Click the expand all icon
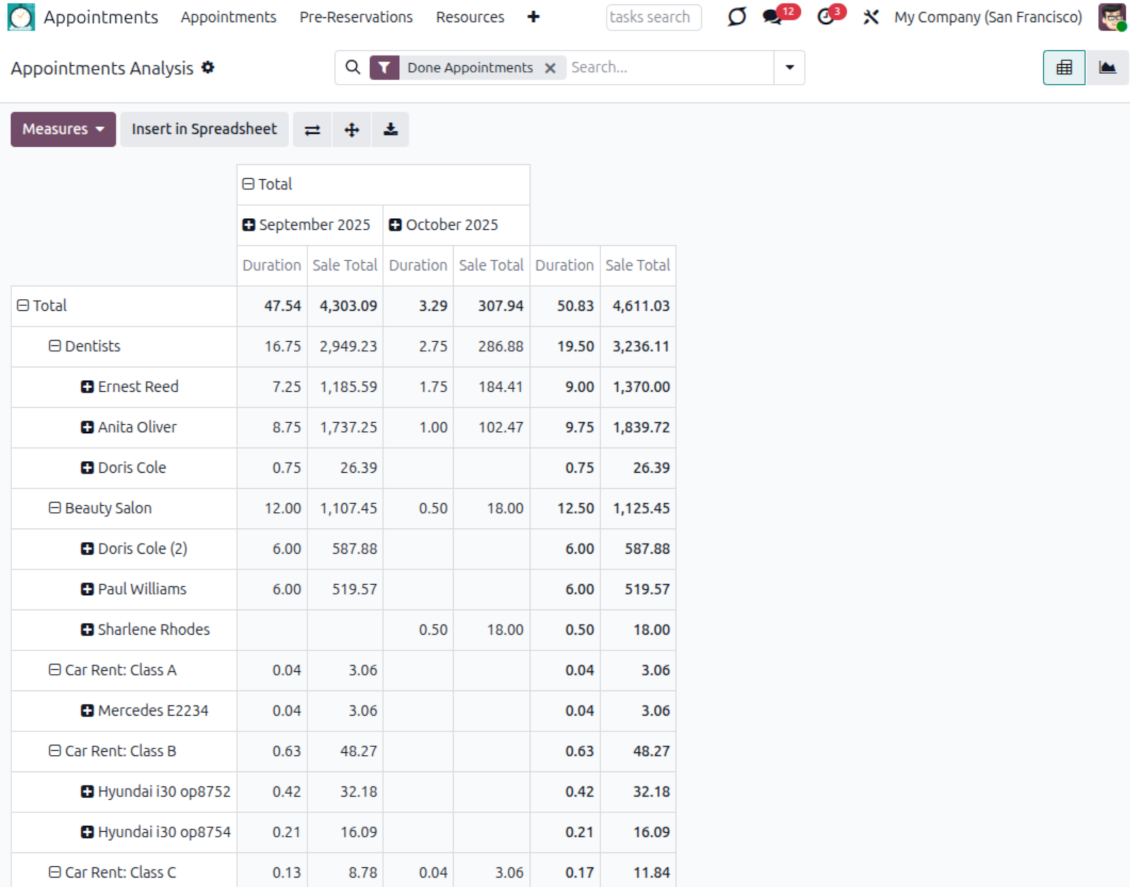 (x=351, y=130)
